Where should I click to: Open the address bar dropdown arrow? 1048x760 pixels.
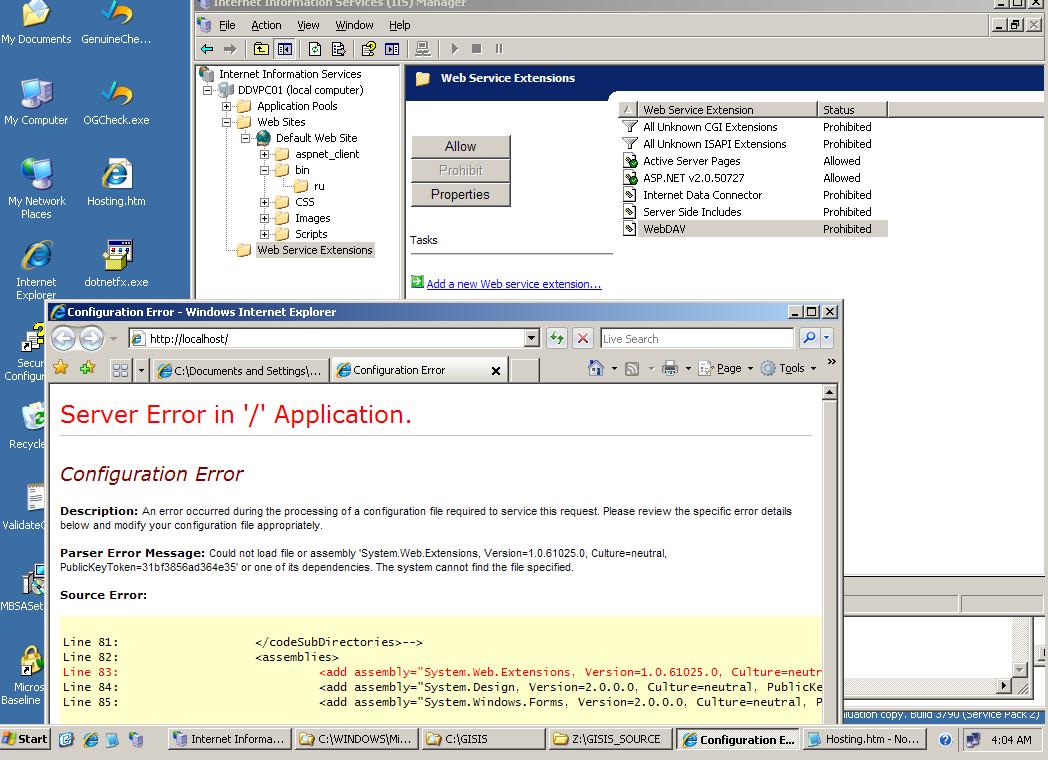point(532,338)
